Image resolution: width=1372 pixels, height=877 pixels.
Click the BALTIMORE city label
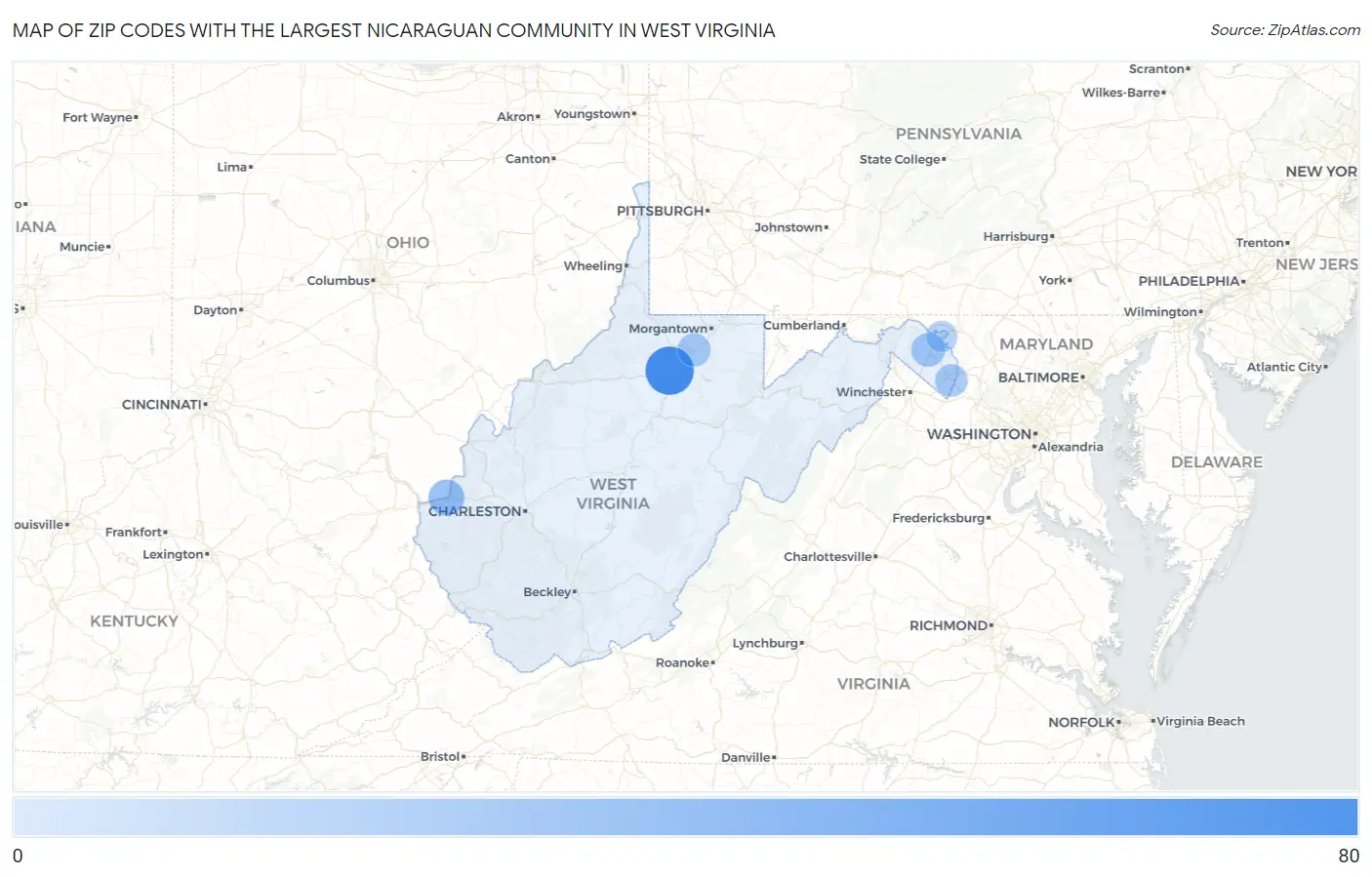(x=1039, y=378)
